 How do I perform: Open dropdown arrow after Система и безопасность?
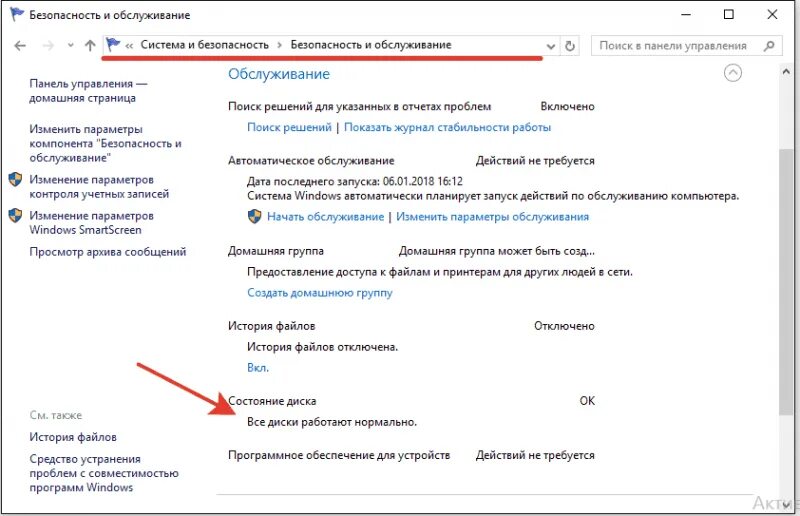[x=280, y=45]
